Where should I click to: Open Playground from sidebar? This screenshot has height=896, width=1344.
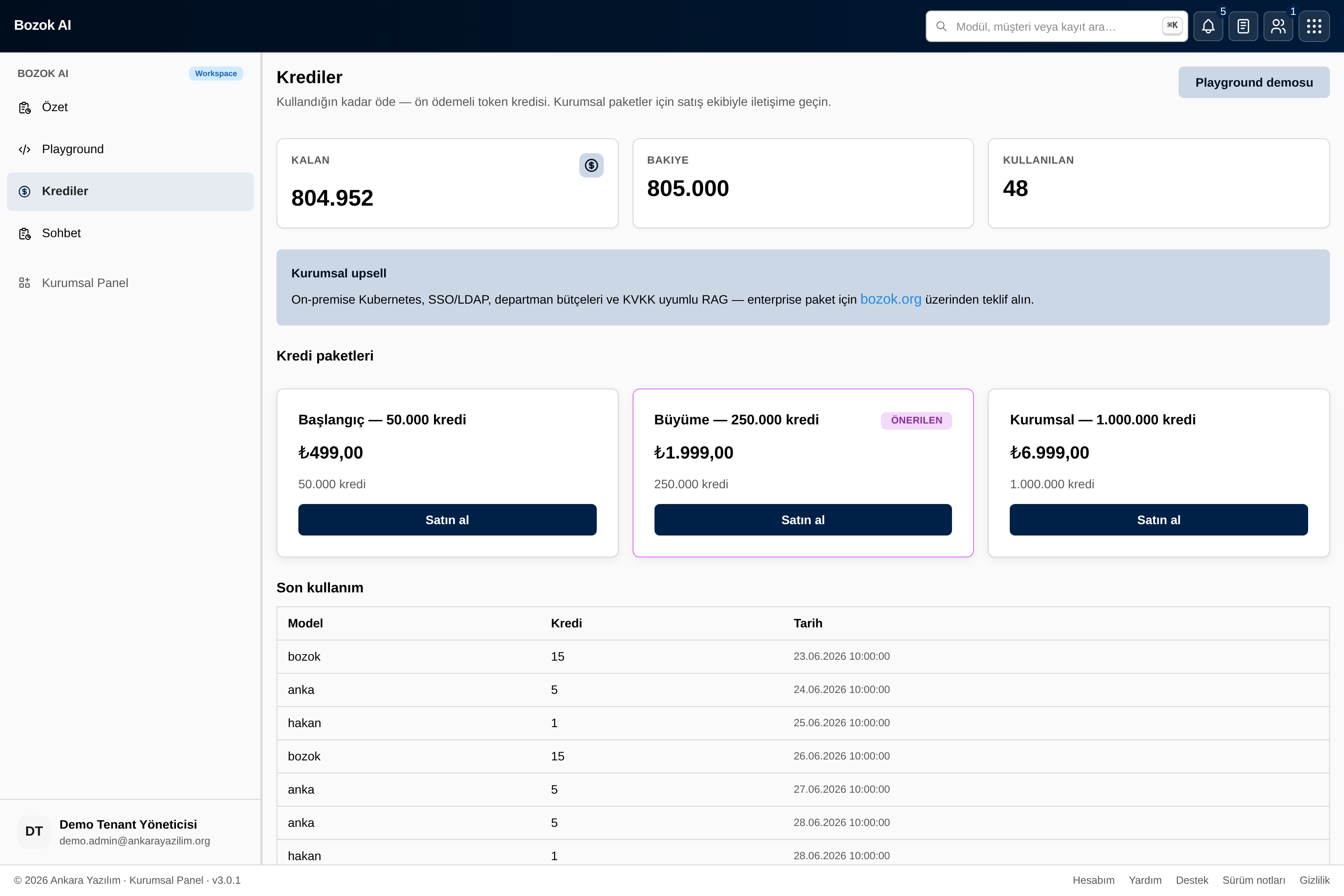click(x=130, y=150)
